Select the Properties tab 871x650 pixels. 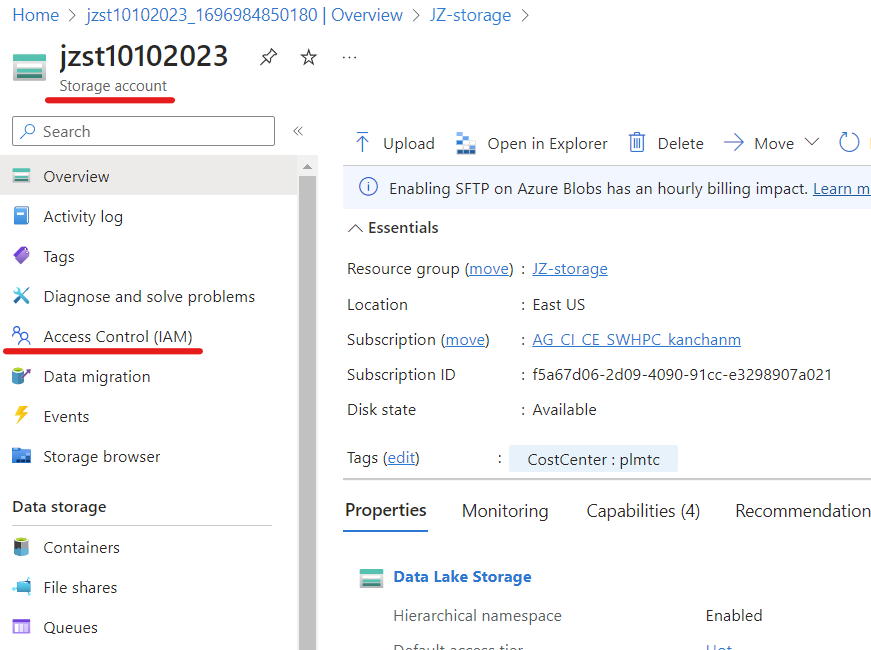[386, 510]
